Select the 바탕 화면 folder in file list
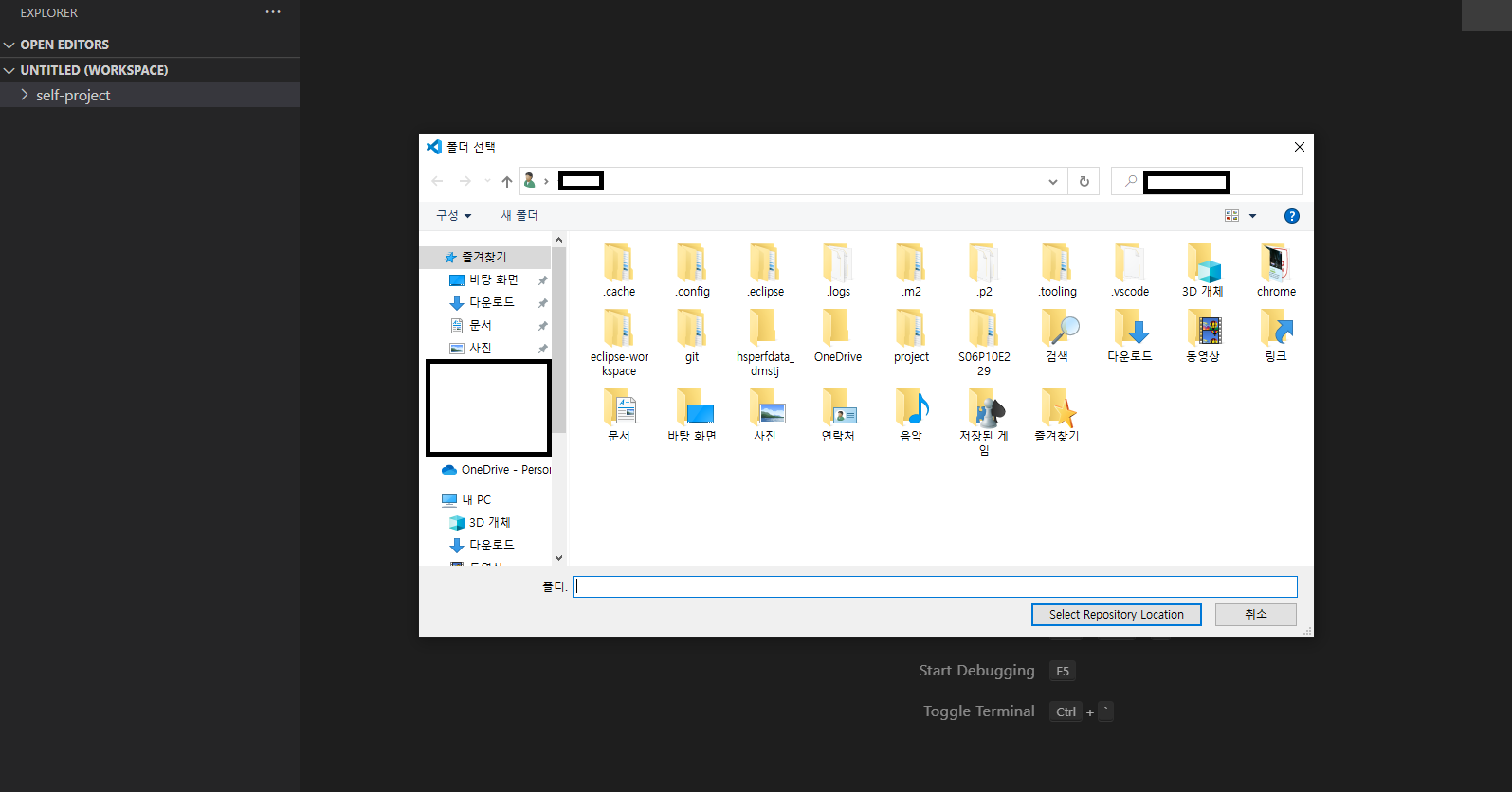Viewport: 1512px width, 792px height. [692, 415]
